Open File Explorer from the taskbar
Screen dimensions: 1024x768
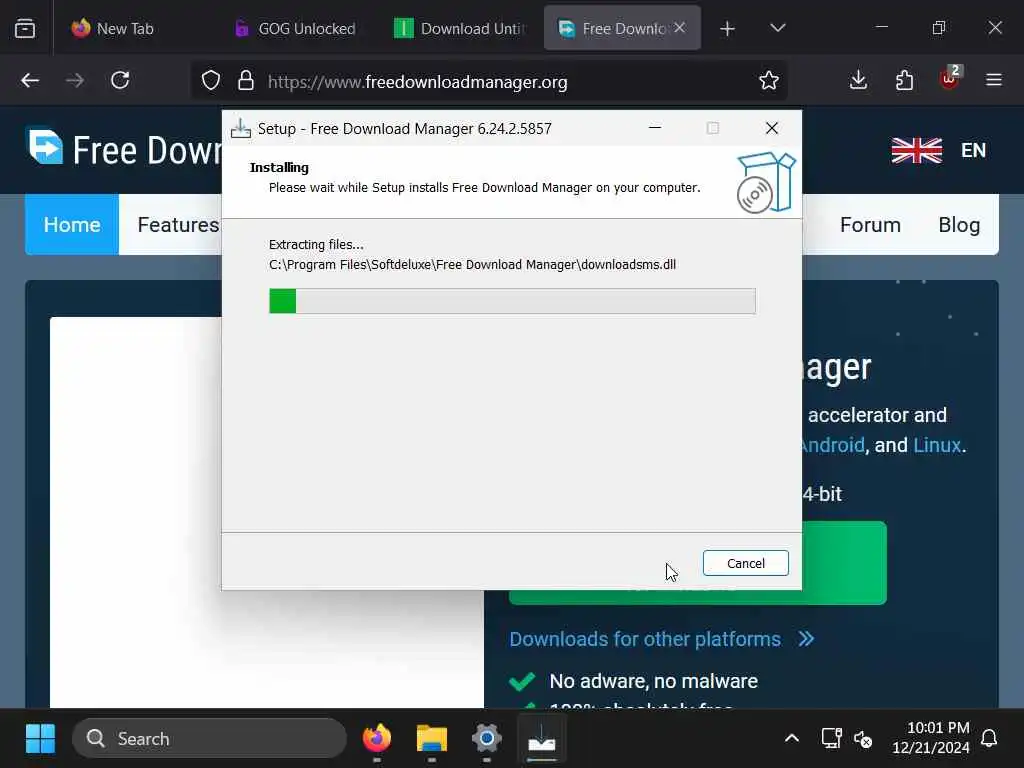click(432, 739)
